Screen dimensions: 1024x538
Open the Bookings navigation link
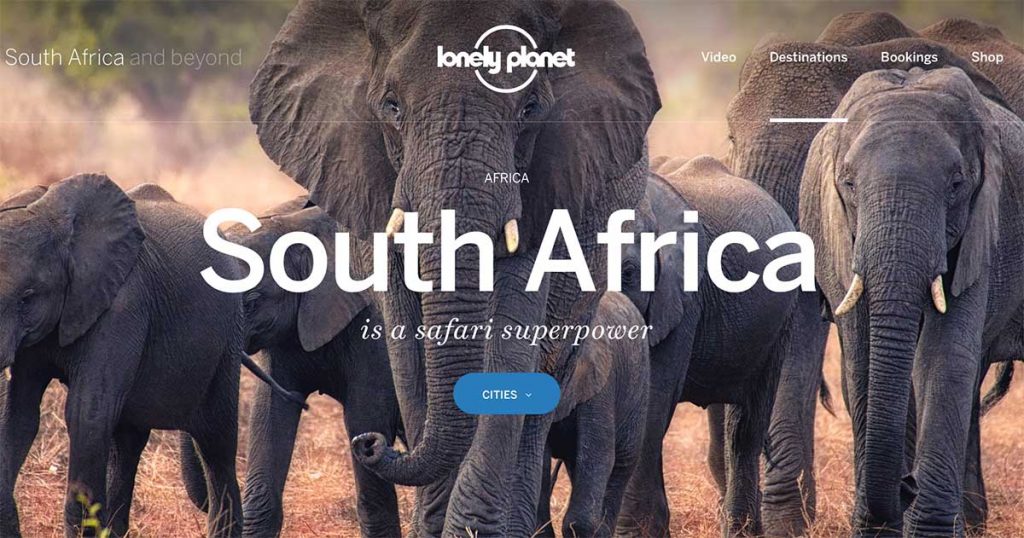908,57
